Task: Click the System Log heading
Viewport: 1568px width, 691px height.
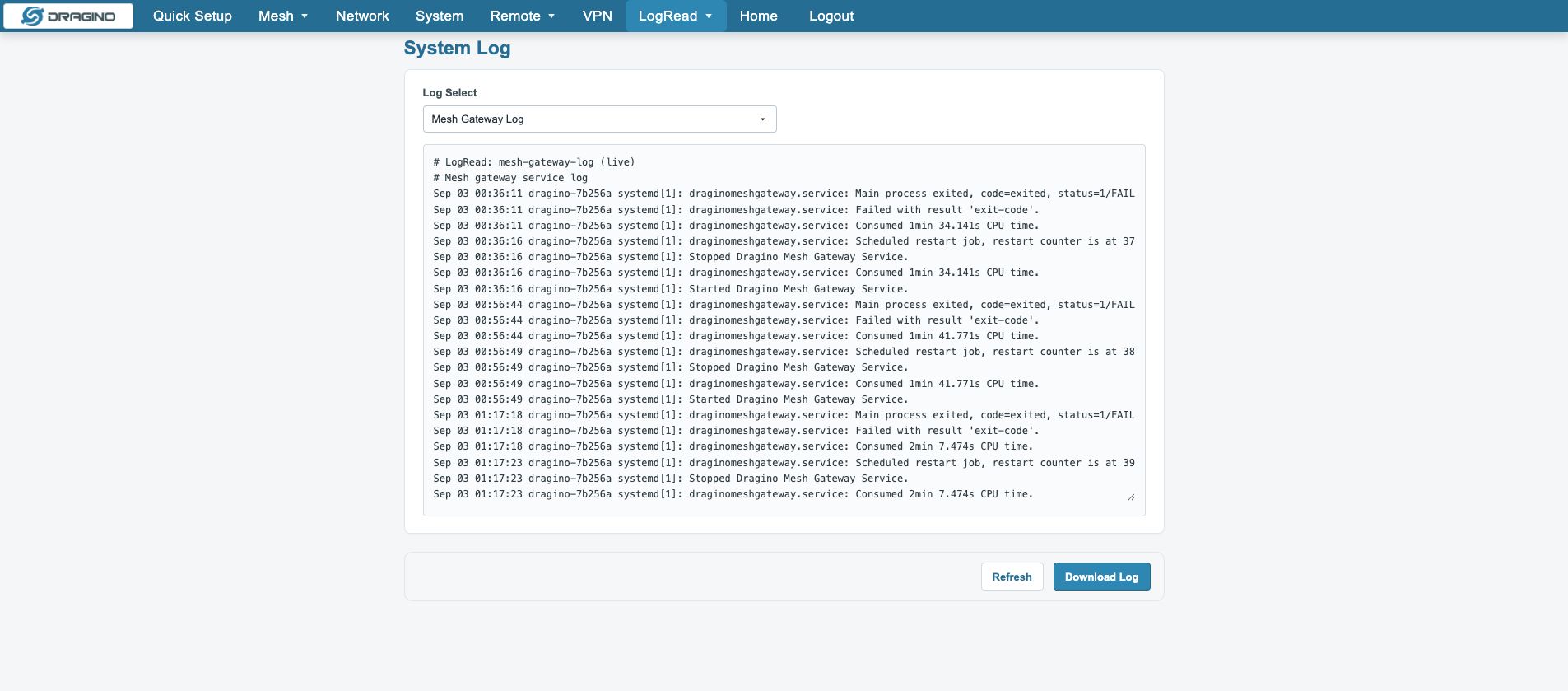Action: click(457, 48)
